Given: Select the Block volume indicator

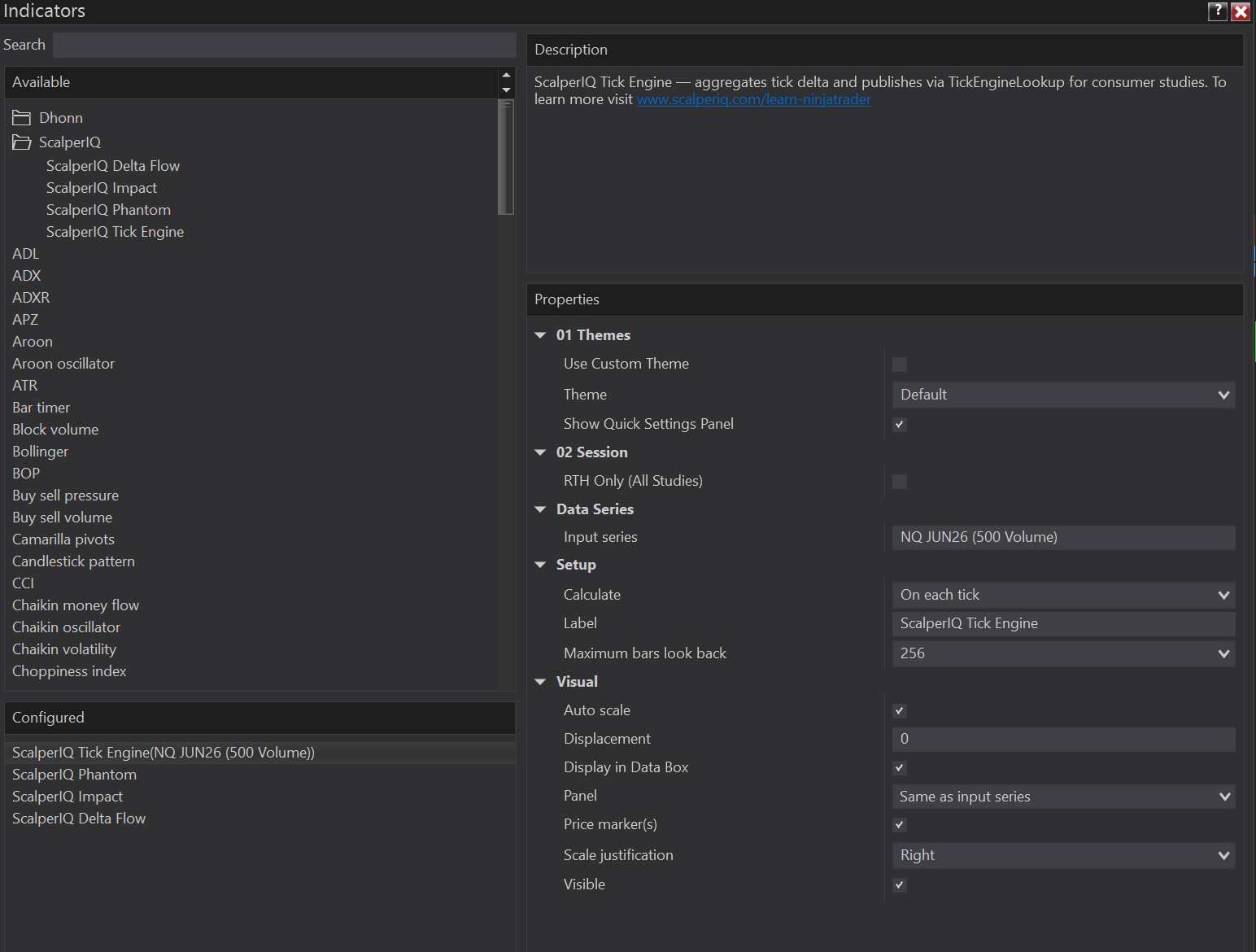Looking at the screenshot, I should [55, 430].
